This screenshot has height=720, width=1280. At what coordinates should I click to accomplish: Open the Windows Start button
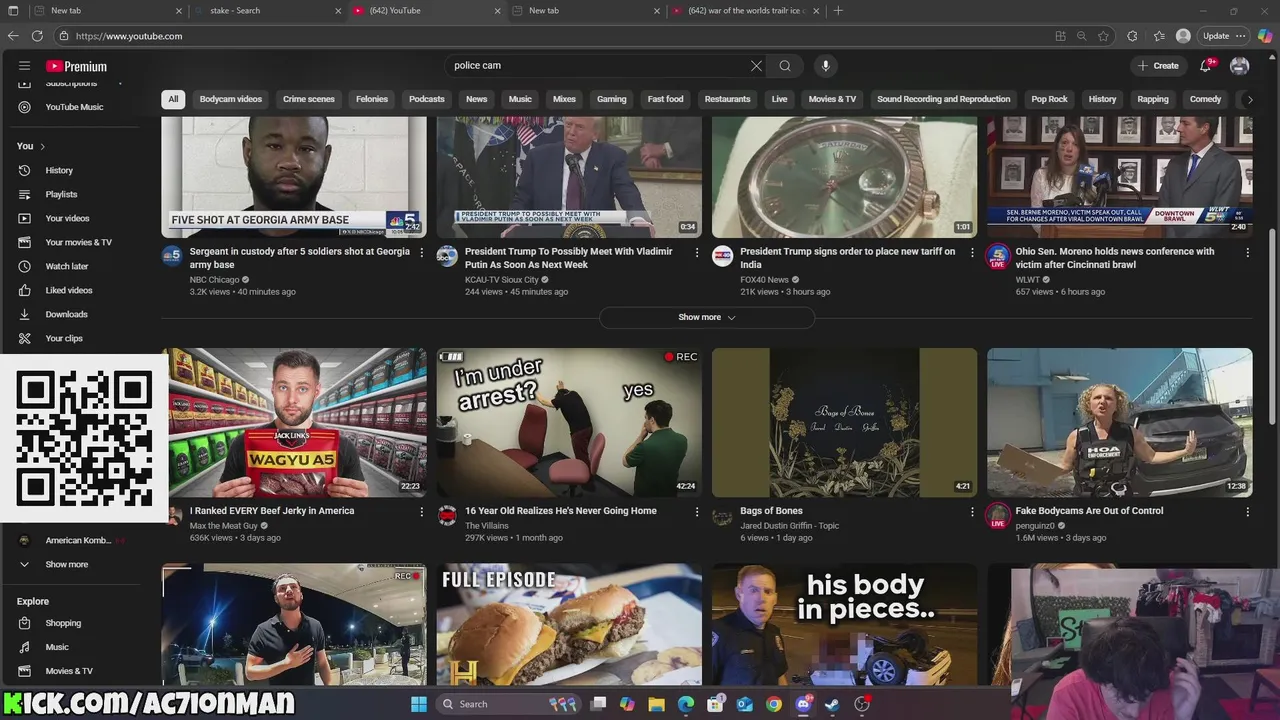[418, 704]
